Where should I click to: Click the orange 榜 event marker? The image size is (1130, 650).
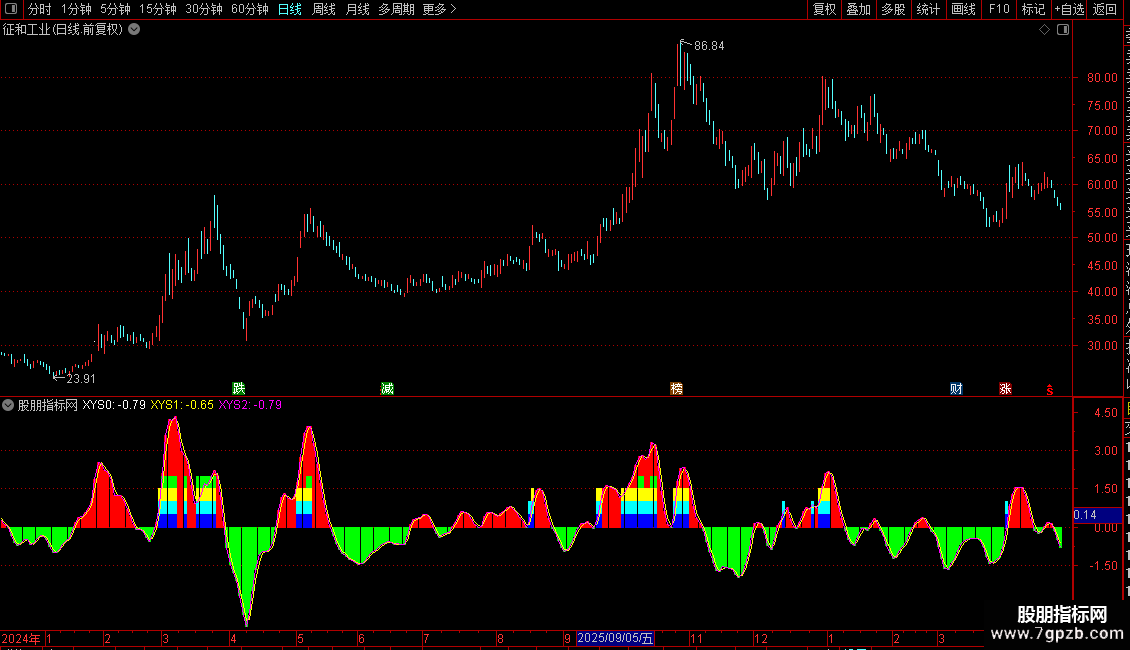tap(677, 388)
